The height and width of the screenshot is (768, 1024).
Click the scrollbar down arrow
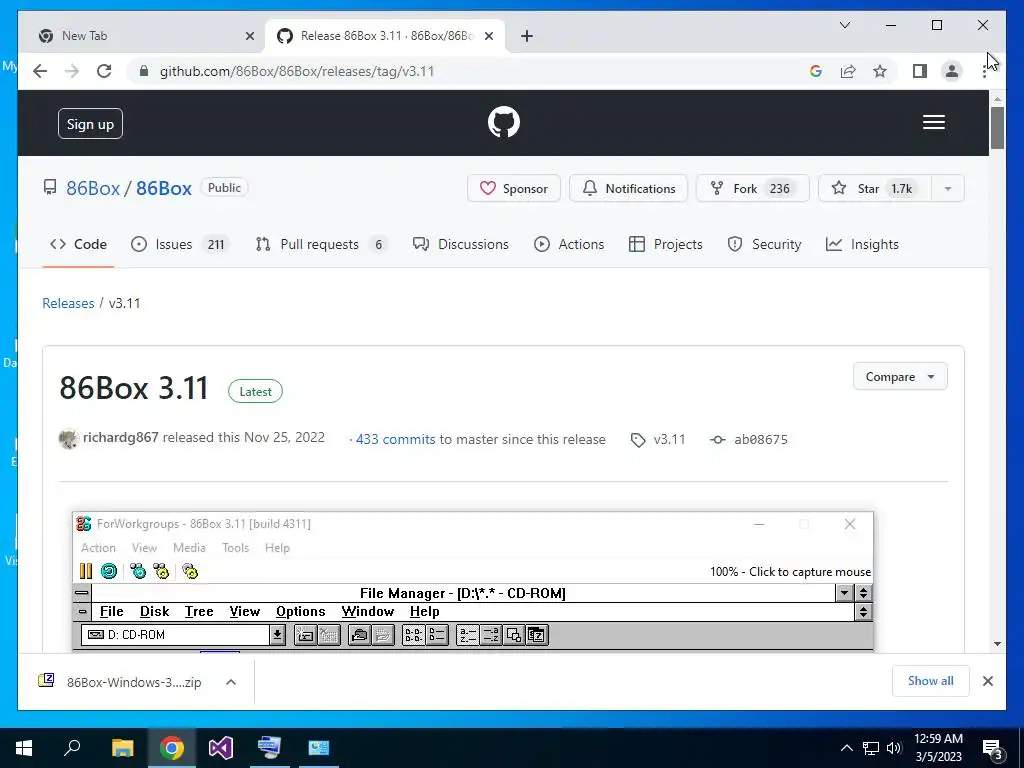997,644
